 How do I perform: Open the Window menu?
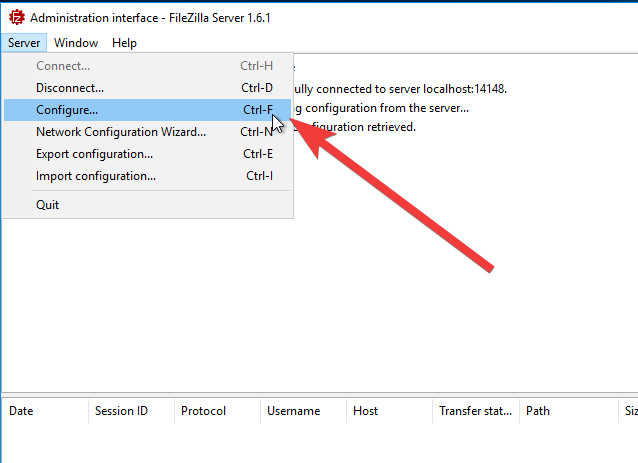76,43
